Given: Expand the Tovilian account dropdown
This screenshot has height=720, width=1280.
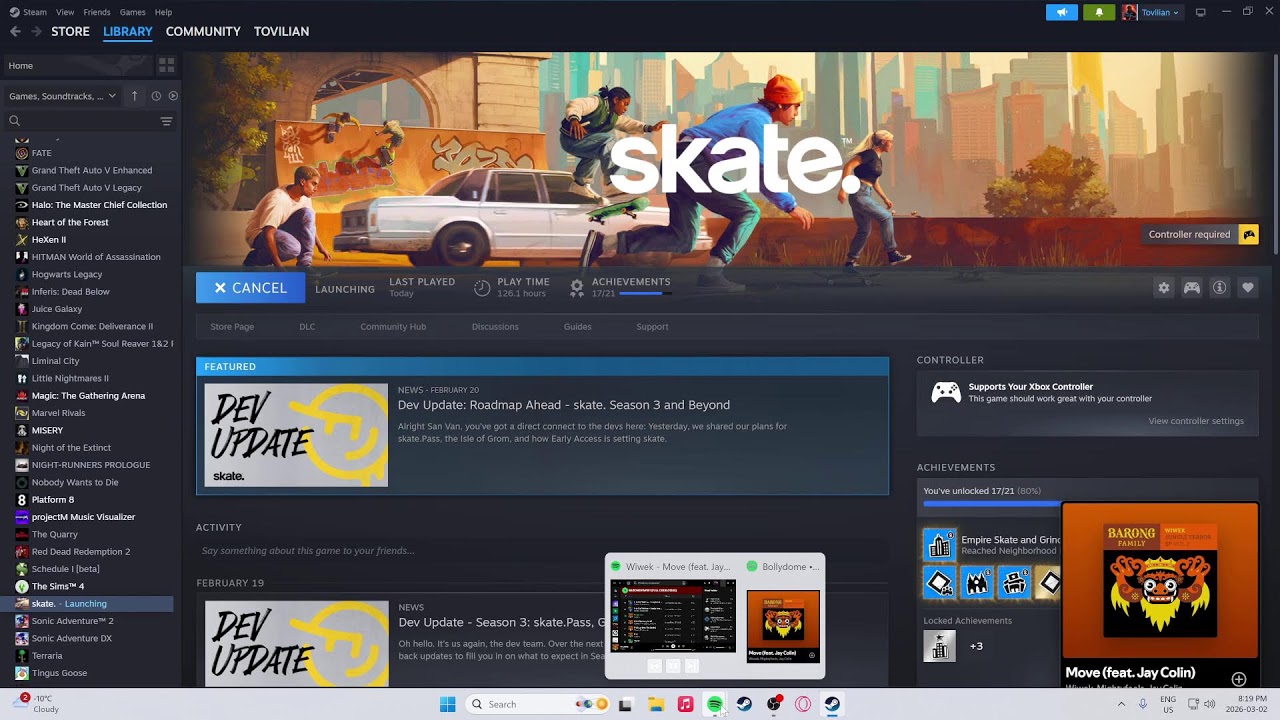Looking at the screenshot, I should point(1151,12).
